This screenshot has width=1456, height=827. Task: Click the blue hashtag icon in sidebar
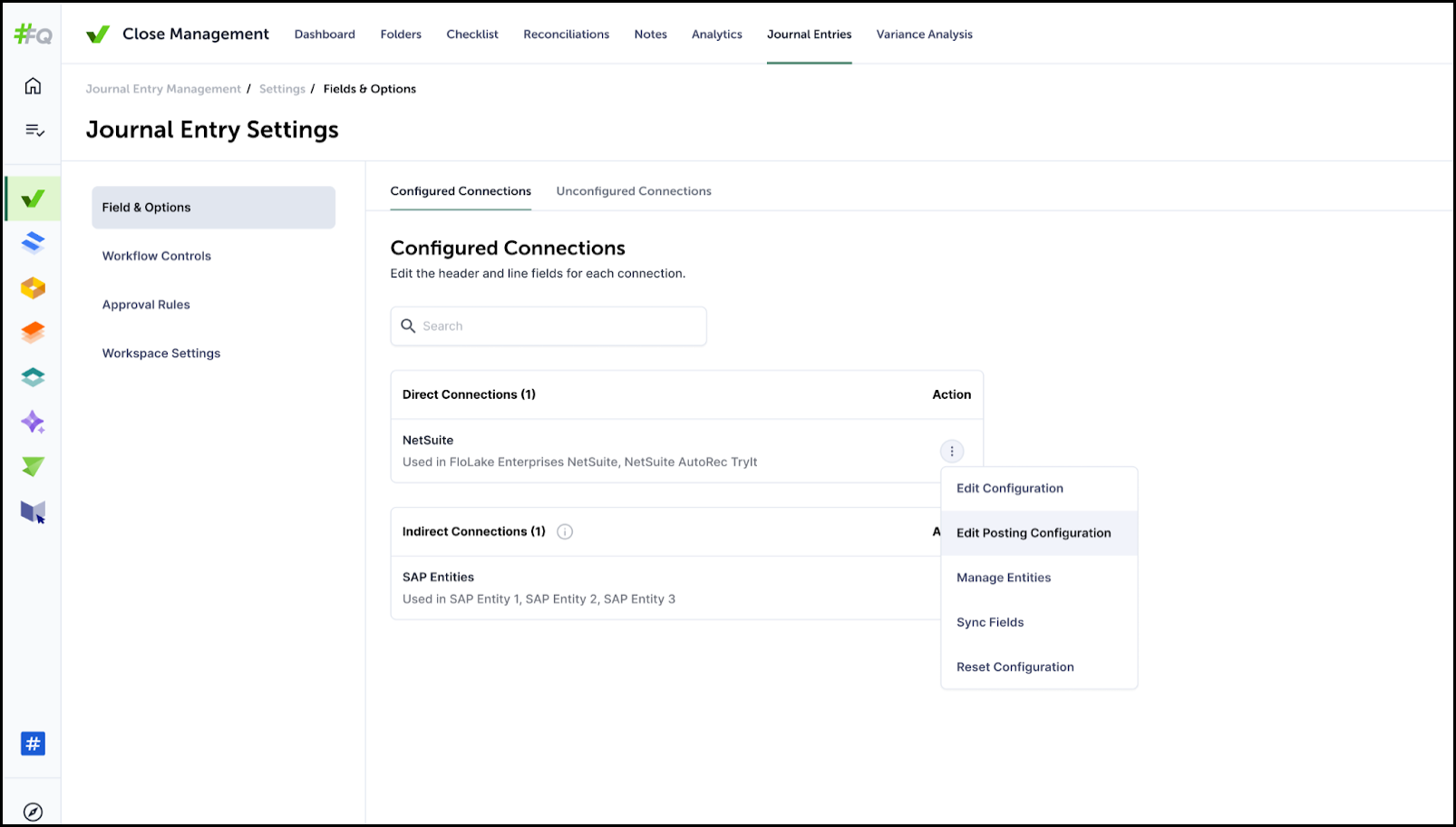coord(33,744)
